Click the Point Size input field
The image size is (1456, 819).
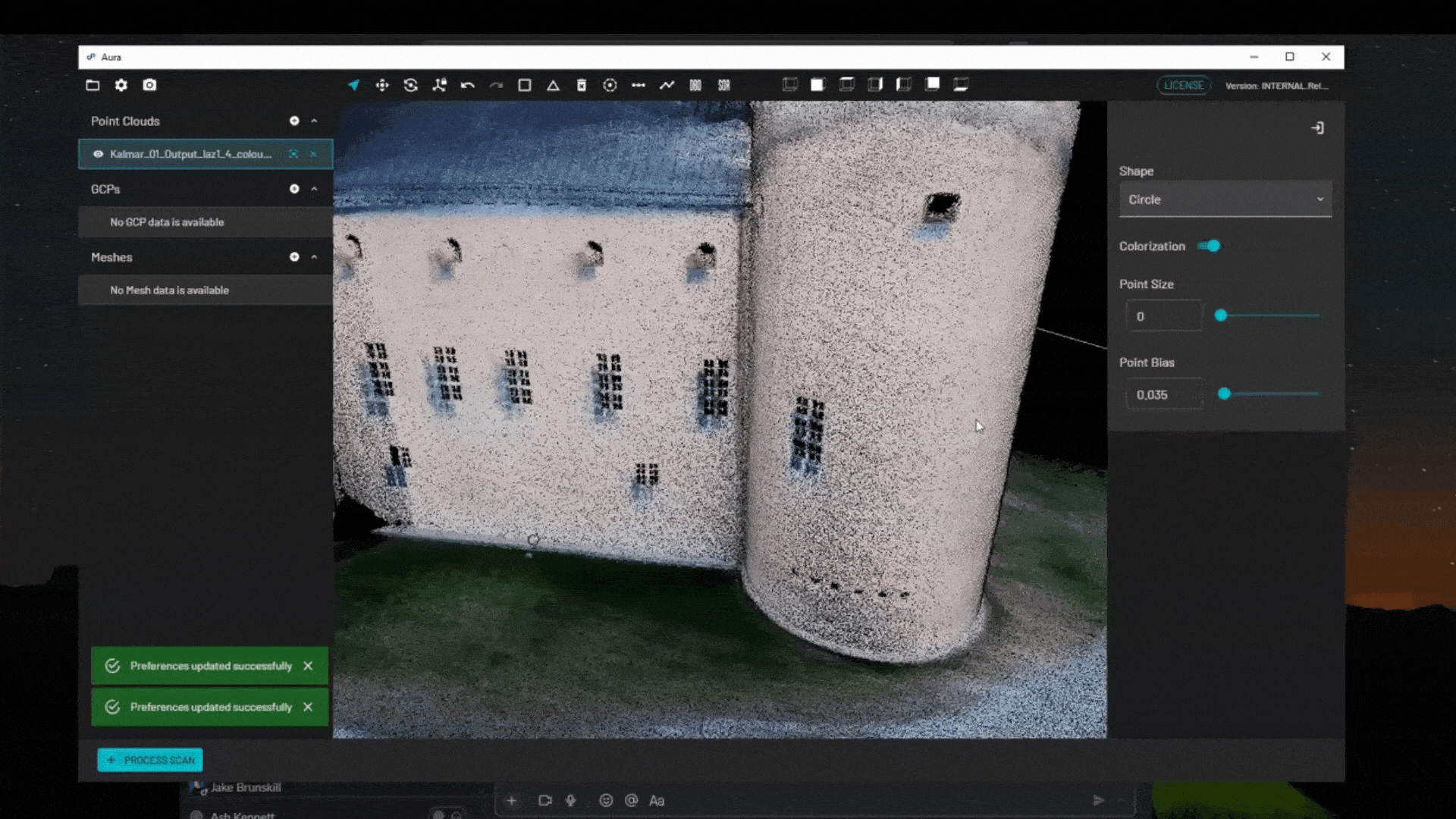tap(1163, 316)
